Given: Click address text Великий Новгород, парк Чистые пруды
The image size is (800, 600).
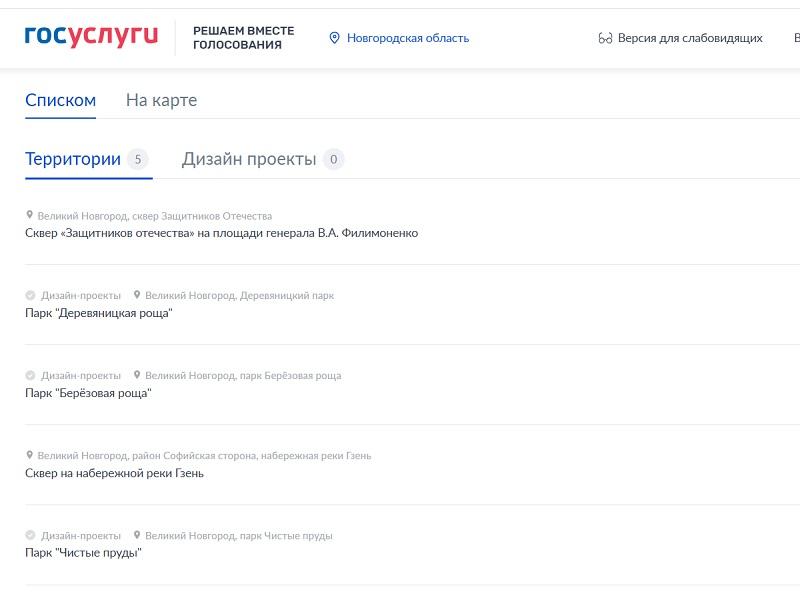Looking at the screenshot, I should click(x=238, y=536).
